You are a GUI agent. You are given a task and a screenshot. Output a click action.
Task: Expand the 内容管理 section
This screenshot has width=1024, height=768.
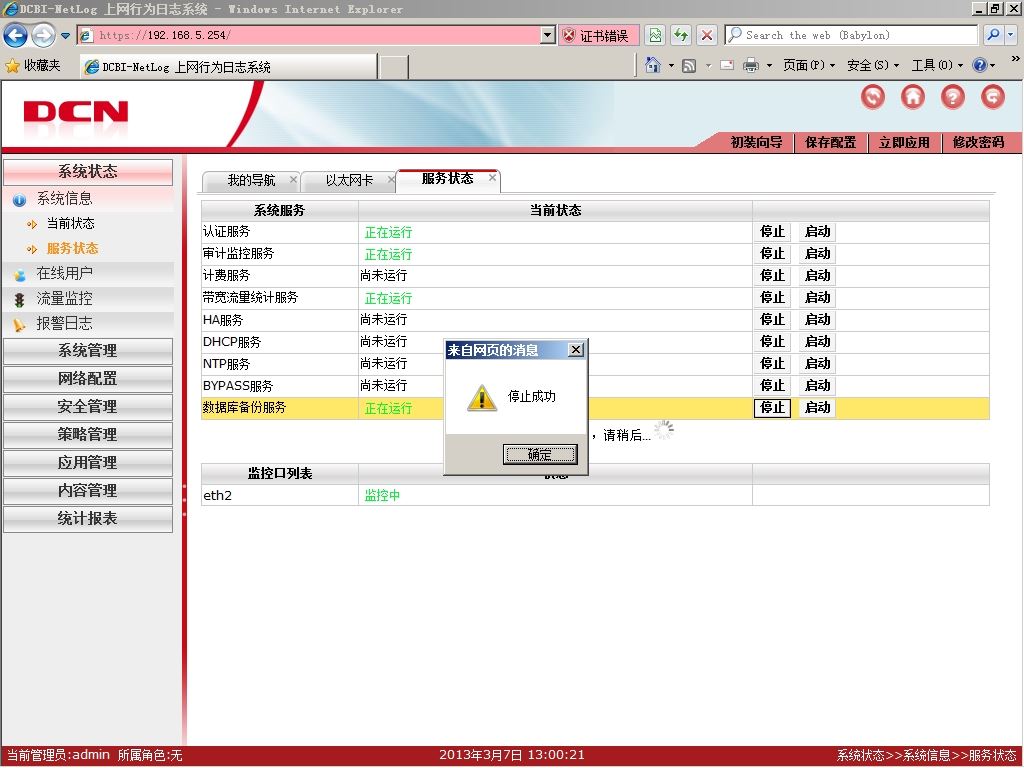[x=88, y=490]
